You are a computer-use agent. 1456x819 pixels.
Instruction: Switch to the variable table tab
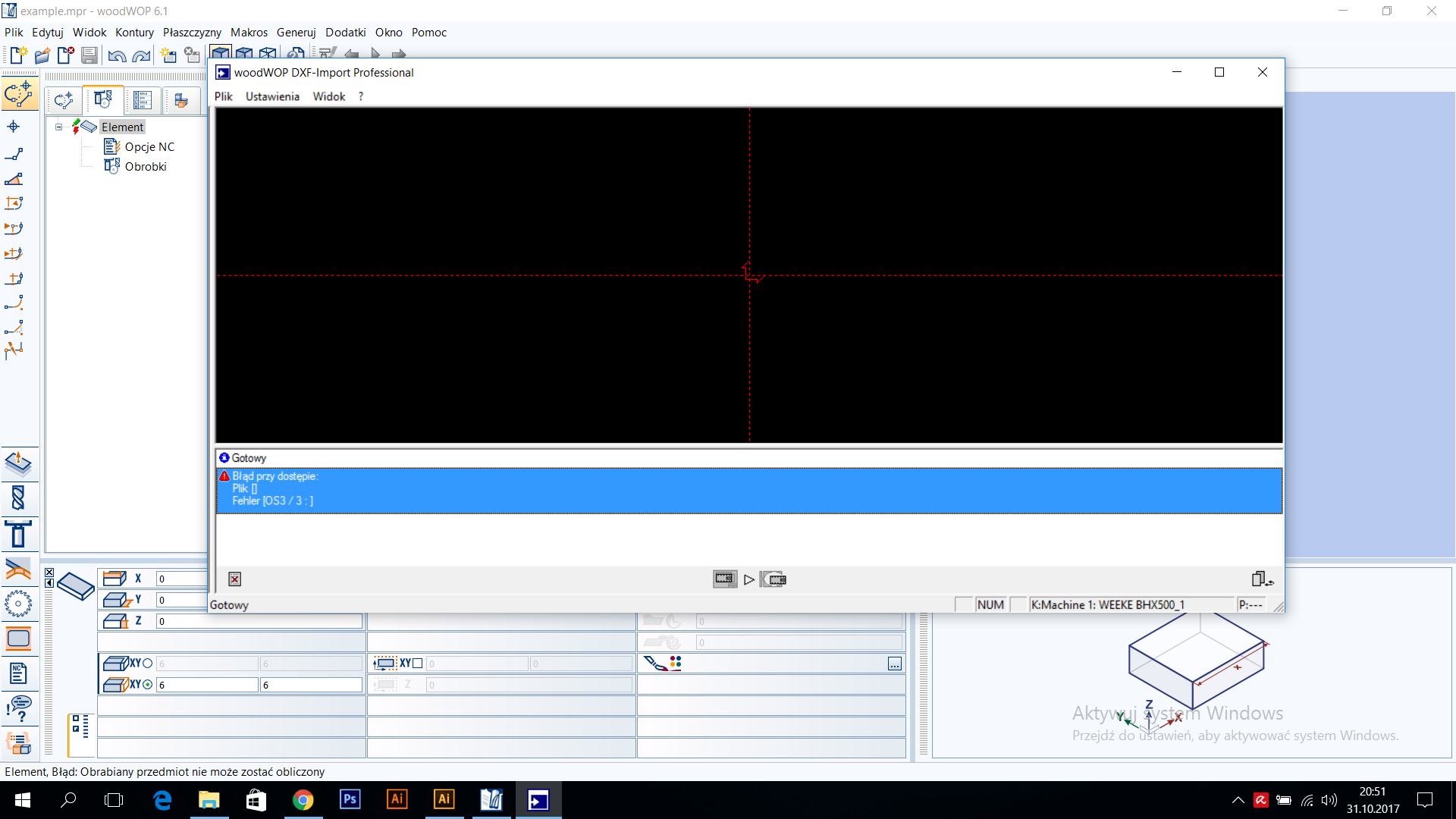click(142, 100)
